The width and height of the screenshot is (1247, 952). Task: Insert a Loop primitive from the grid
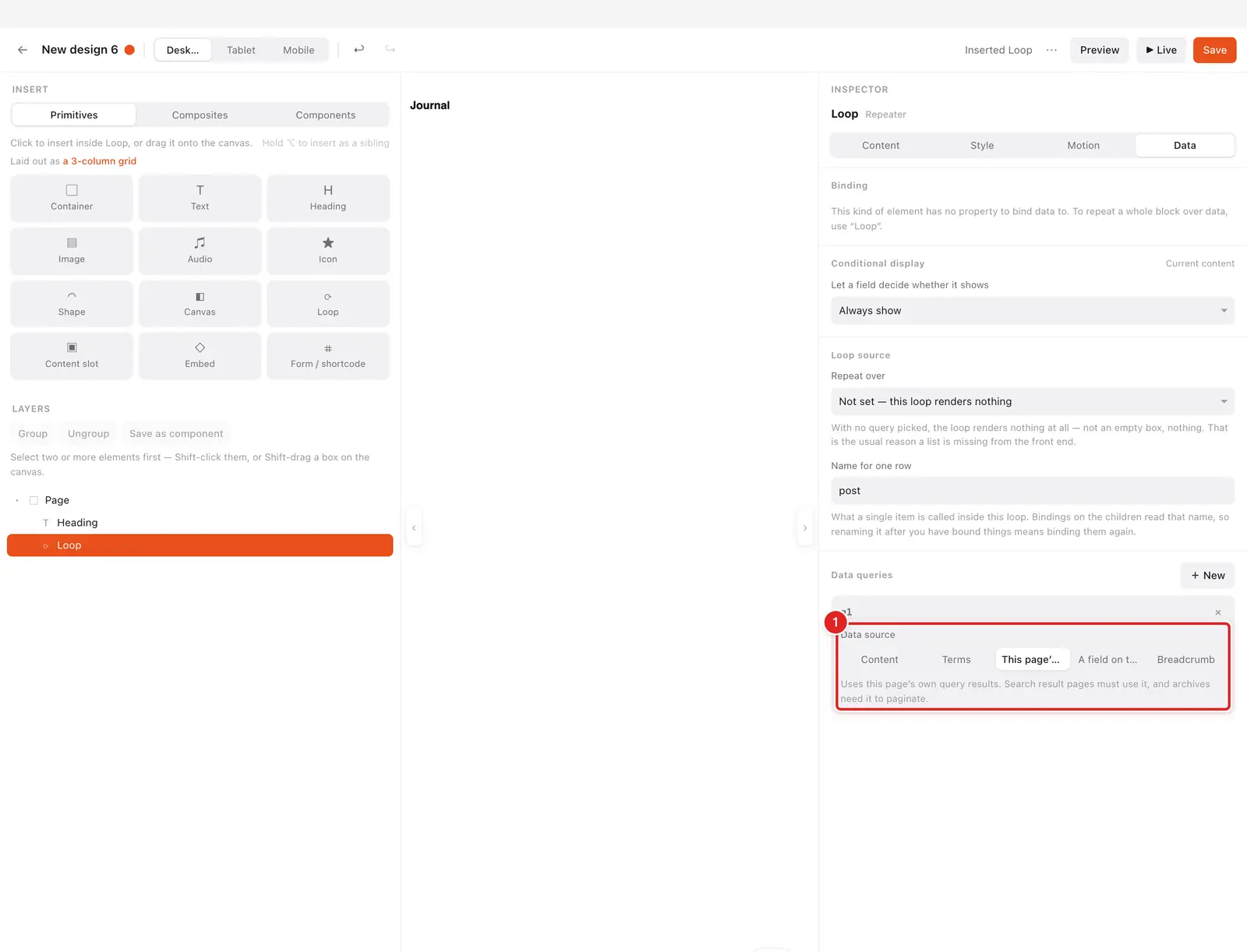(x=328, y=304)
